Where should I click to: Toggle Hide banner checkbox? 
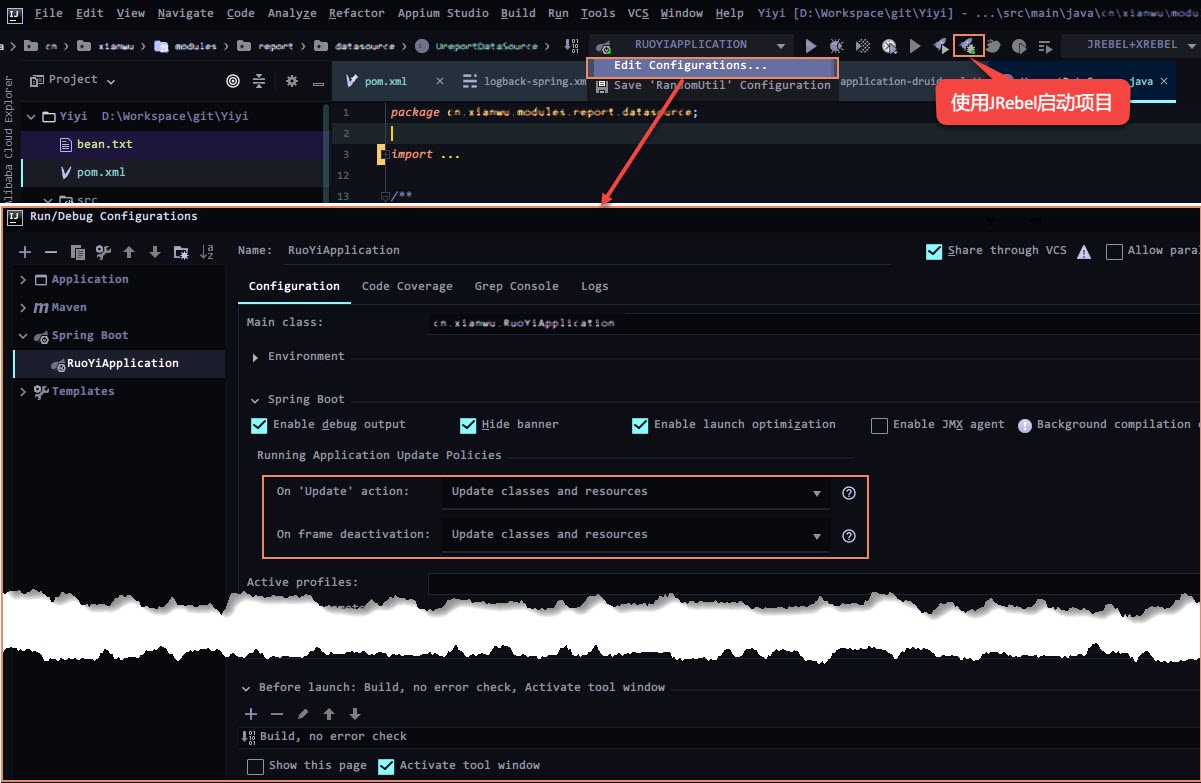(x=468, y=426)
